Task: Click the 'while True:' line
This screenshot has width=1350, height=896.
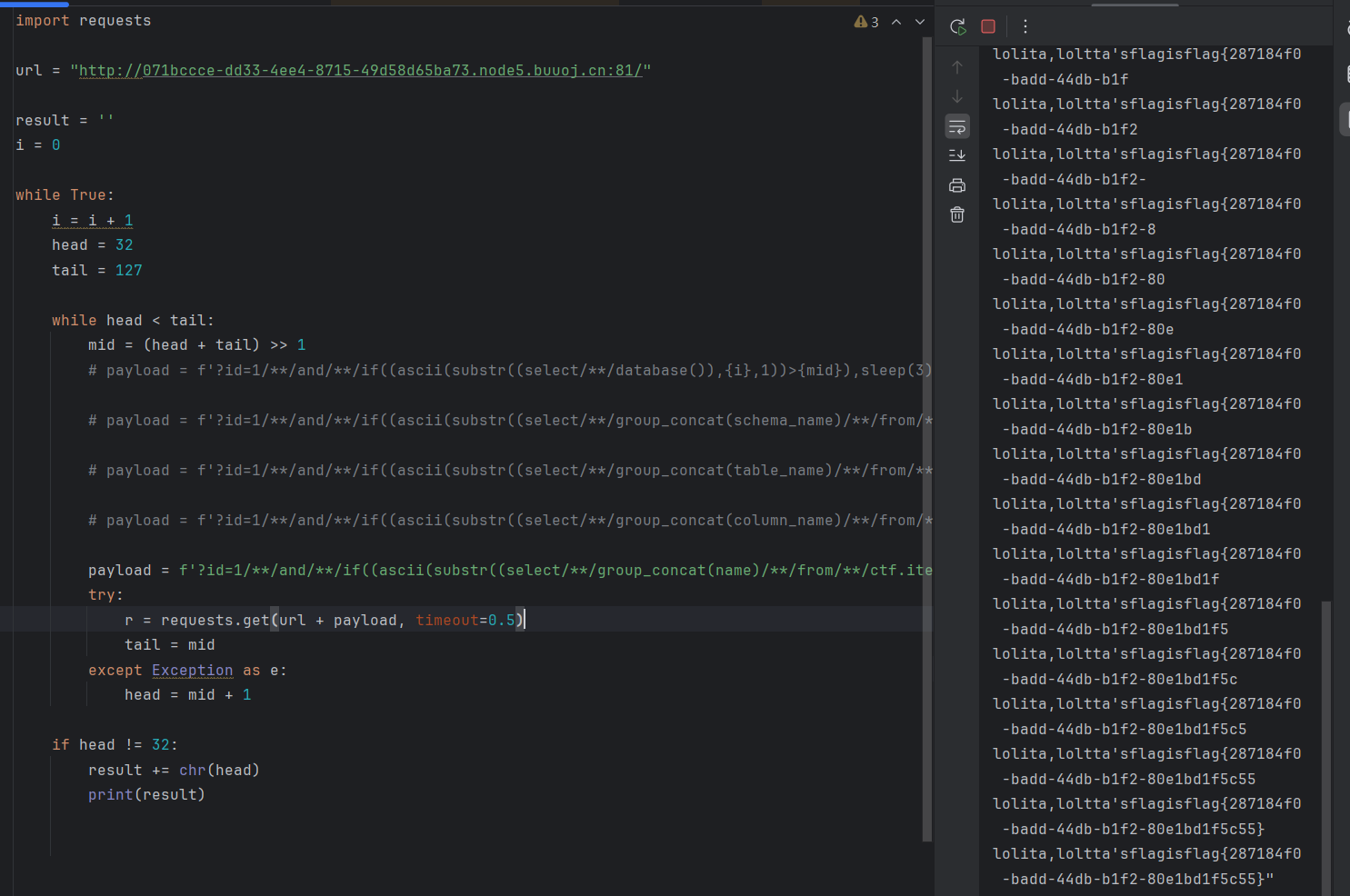Action: coord(65,195)
